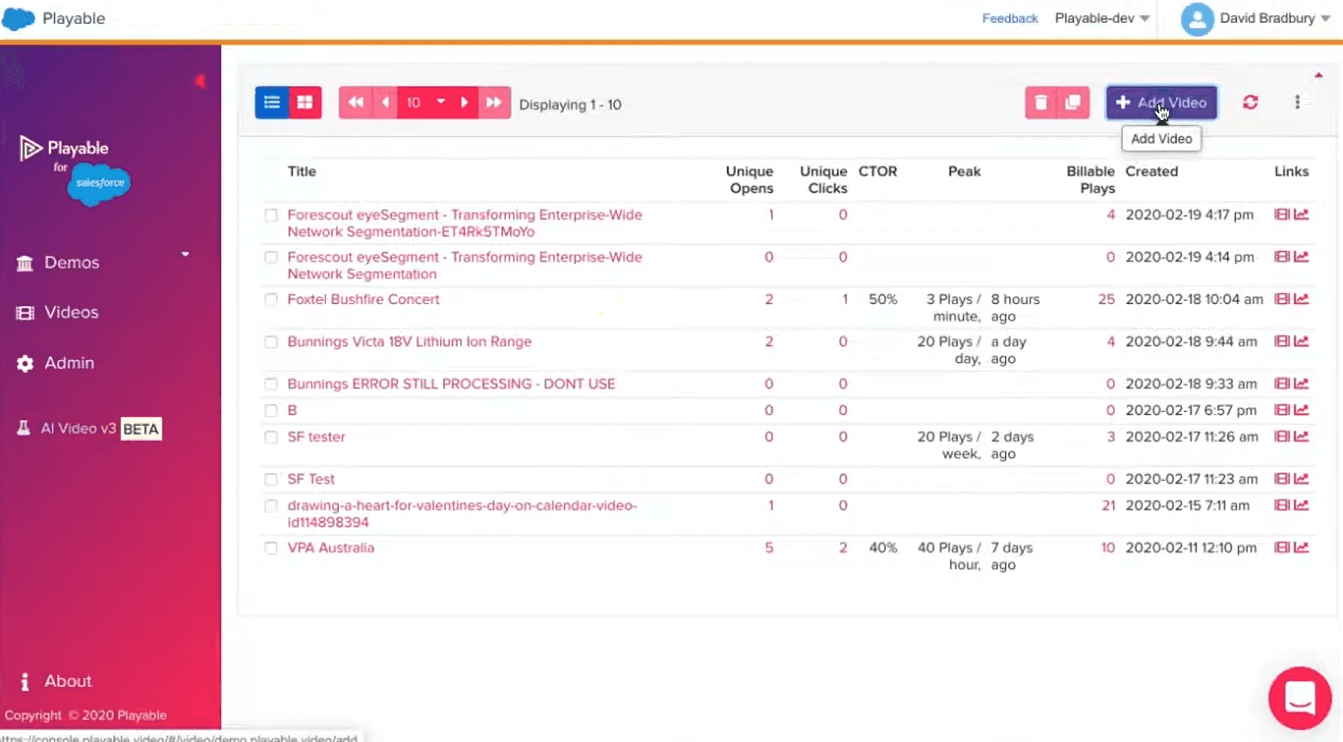
Task: Tick checkbox for video B
Action: tap(271, 411)
